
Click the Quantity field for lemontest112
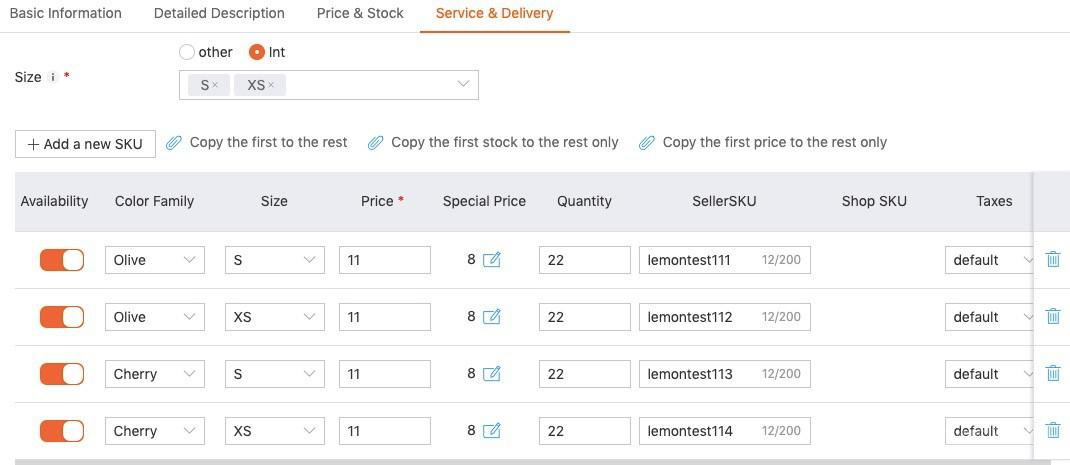[x=584, y=317]
